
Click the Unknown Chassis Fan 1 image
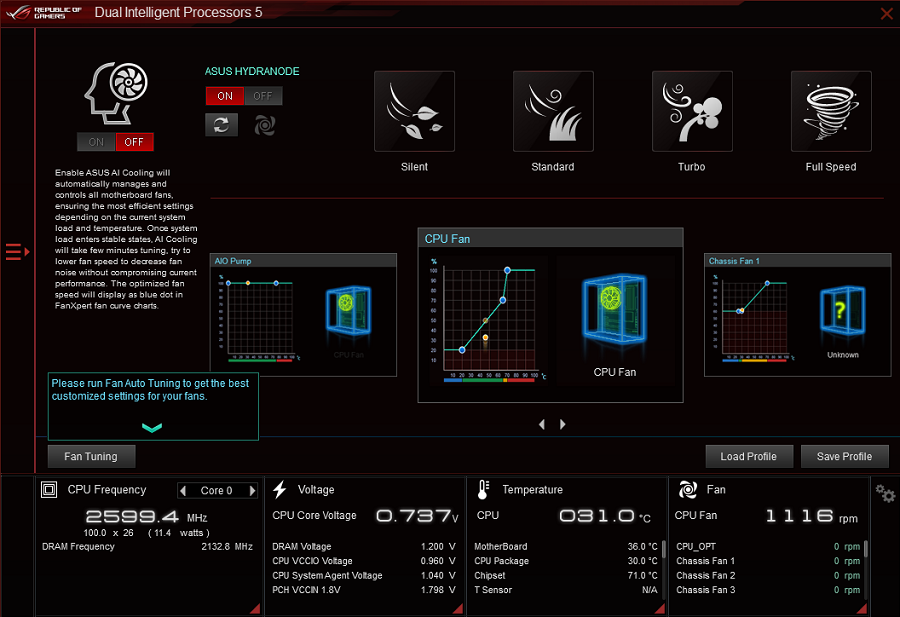pyautogui.click(x=843, y=310)
